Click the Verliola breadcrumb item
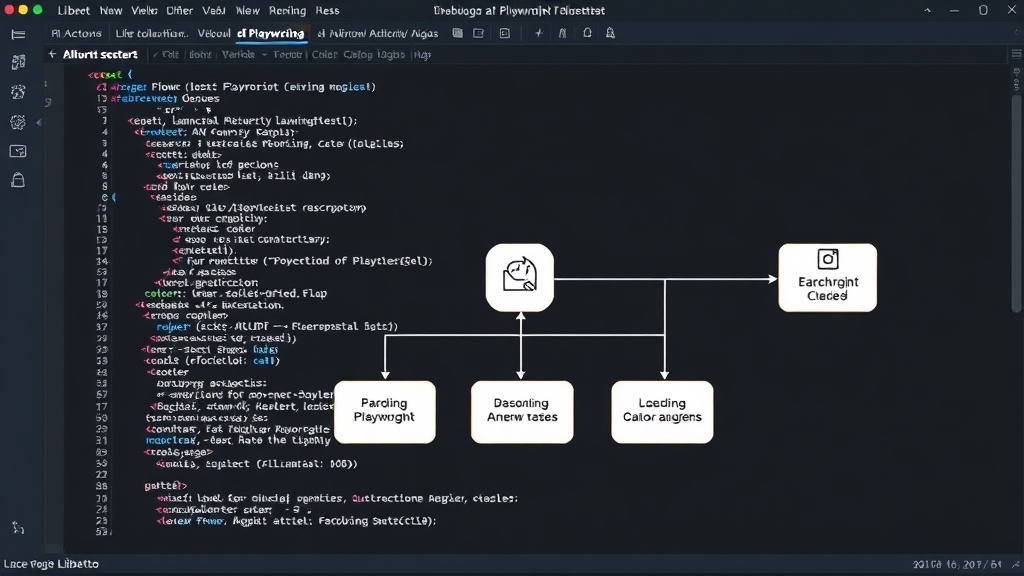 (x=238, y=55)
